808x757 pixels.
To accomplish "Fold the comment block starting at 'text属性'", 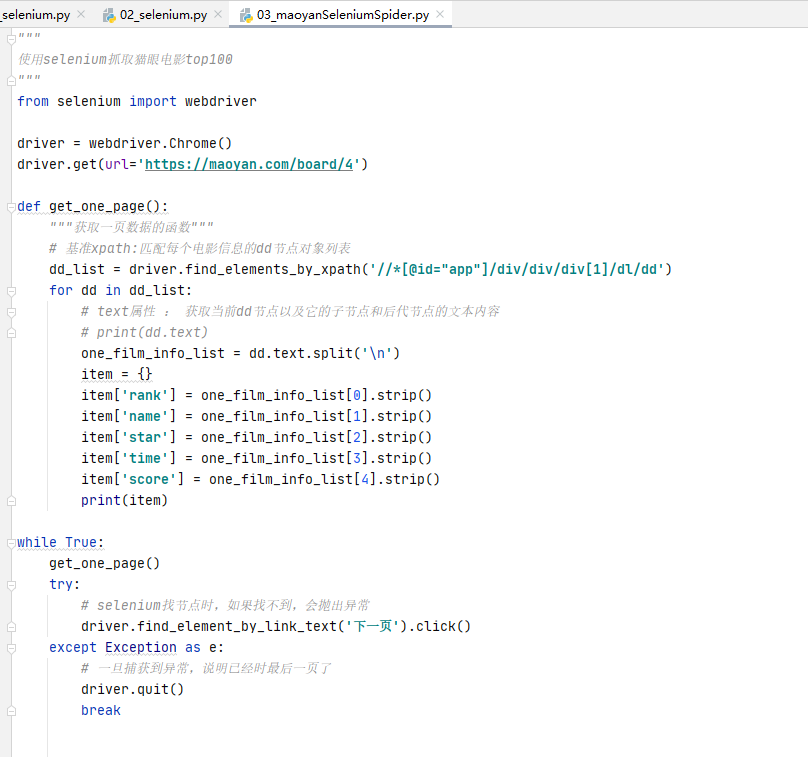I will [11, 312].
